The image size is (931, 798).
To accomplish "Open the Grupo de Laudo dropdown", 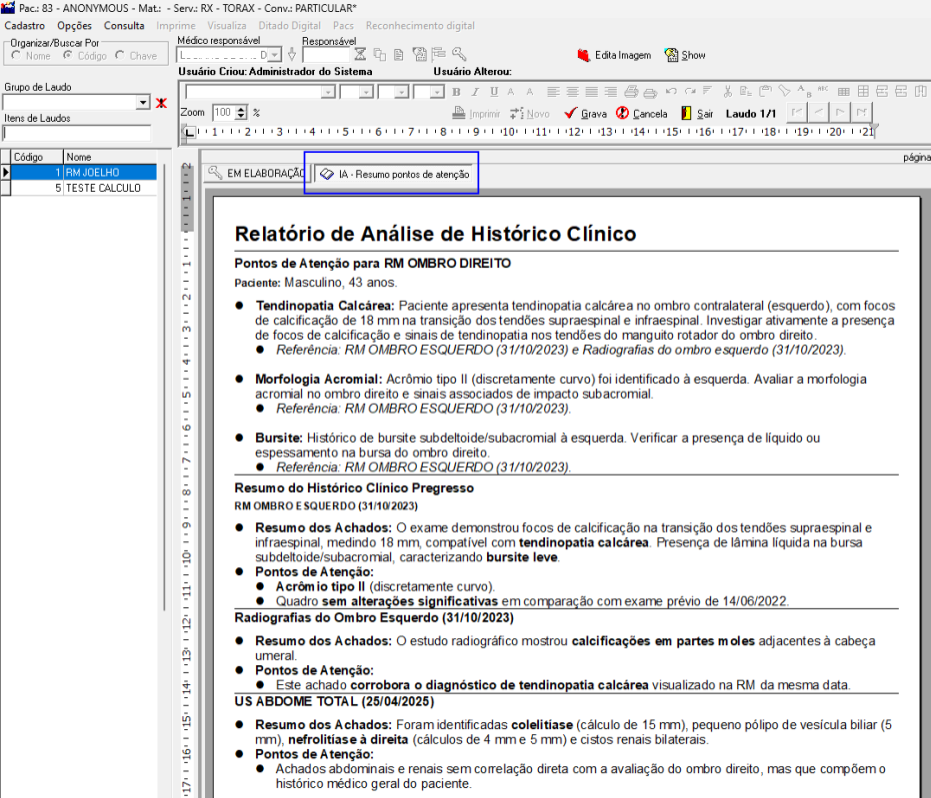I will (144, 103).
